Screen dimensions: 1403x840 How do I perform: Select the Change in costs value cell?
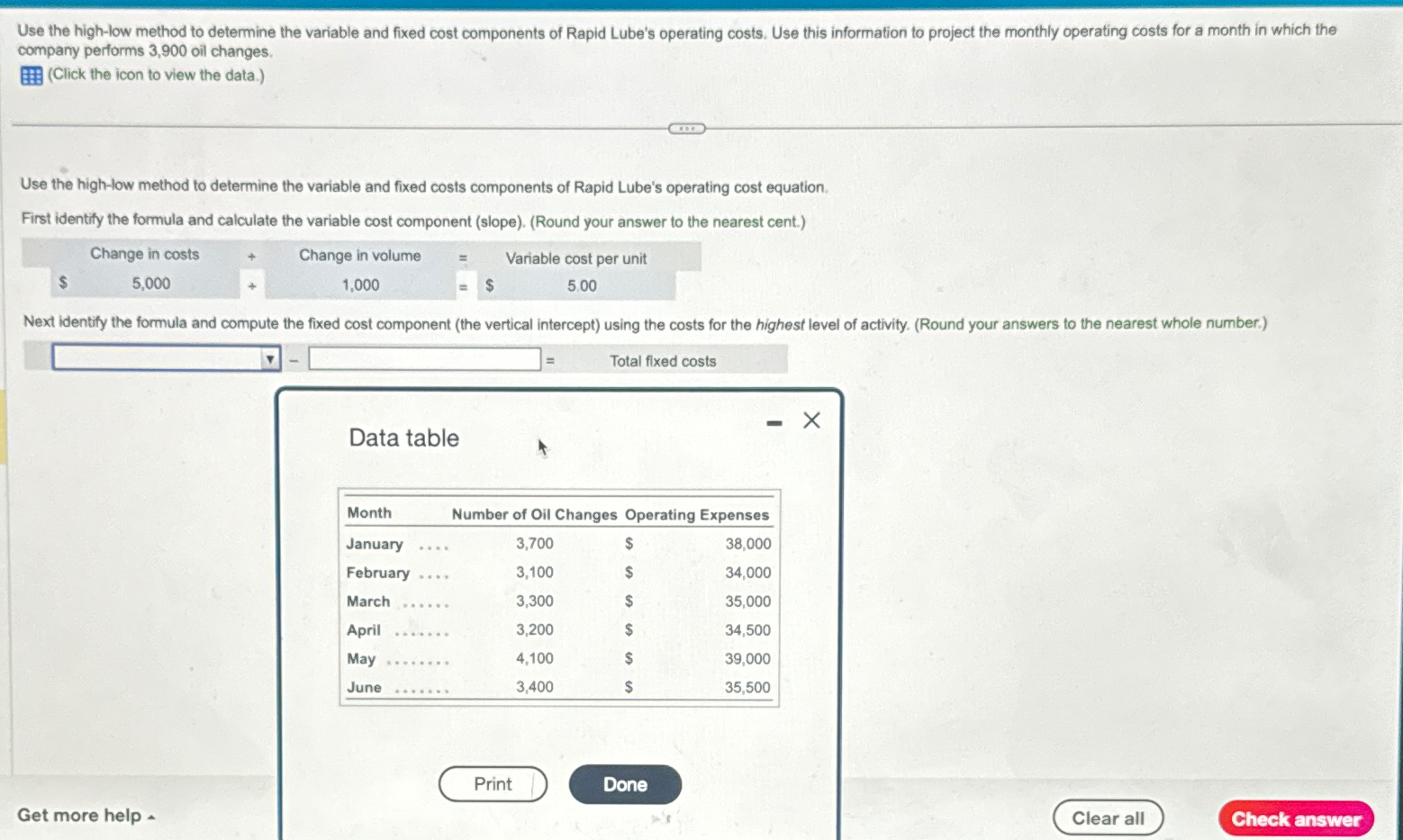[149, 284]
